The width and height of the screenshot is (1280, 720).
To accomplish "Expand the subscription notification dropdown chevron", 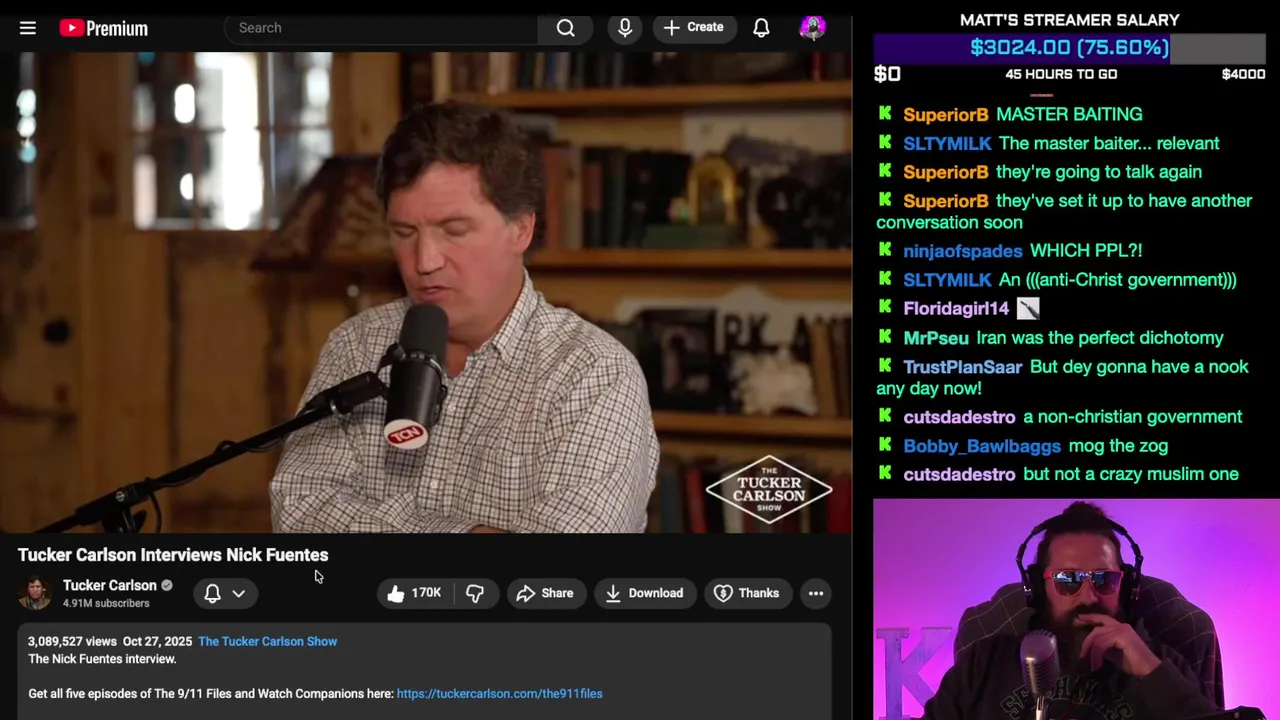I will (239, 593).
